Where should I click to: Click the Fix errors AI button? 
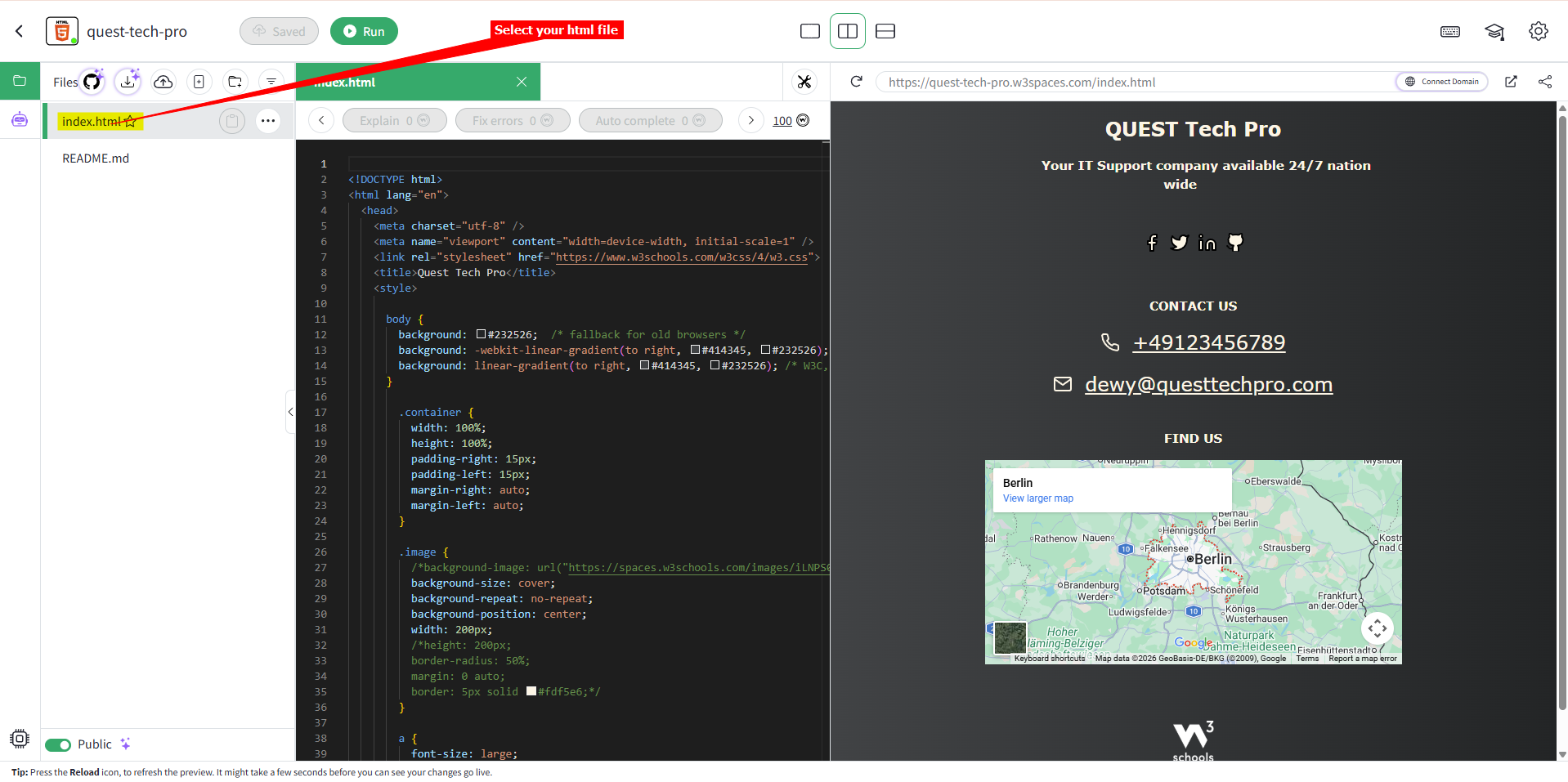(513, 120)
